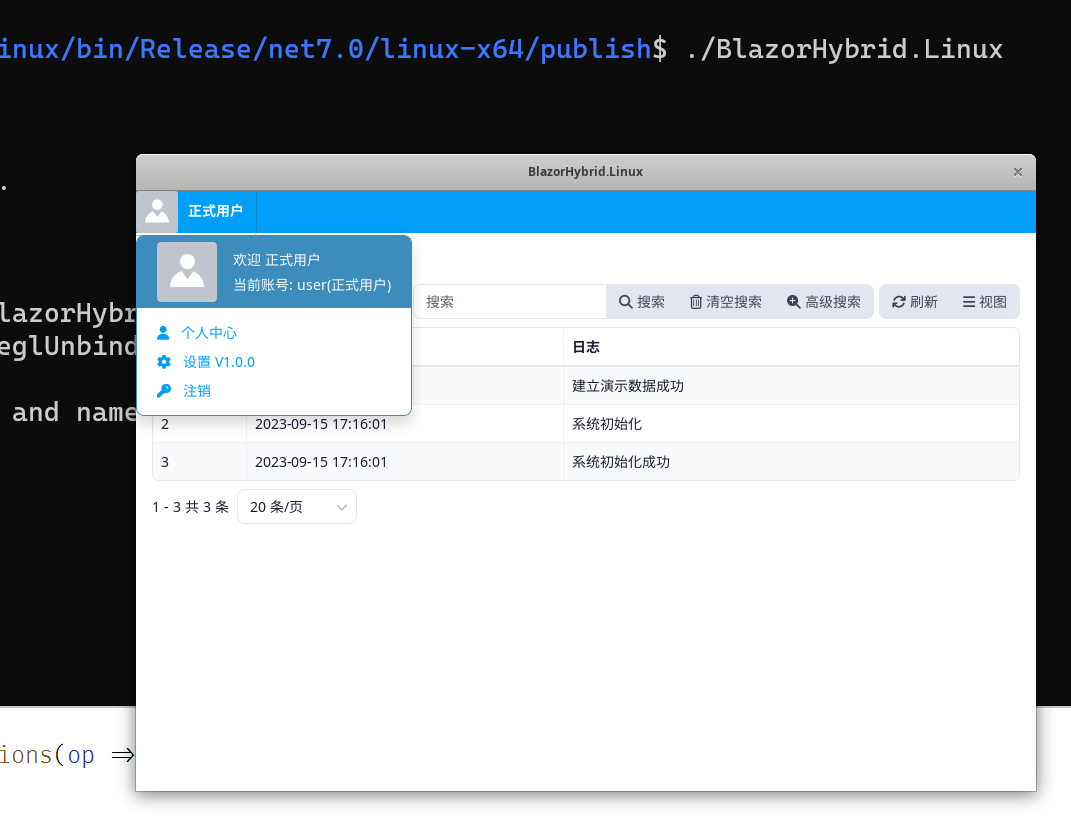Click the list lines icon on 视图
Screen dimensions: 1071x821
click(969, 302)
